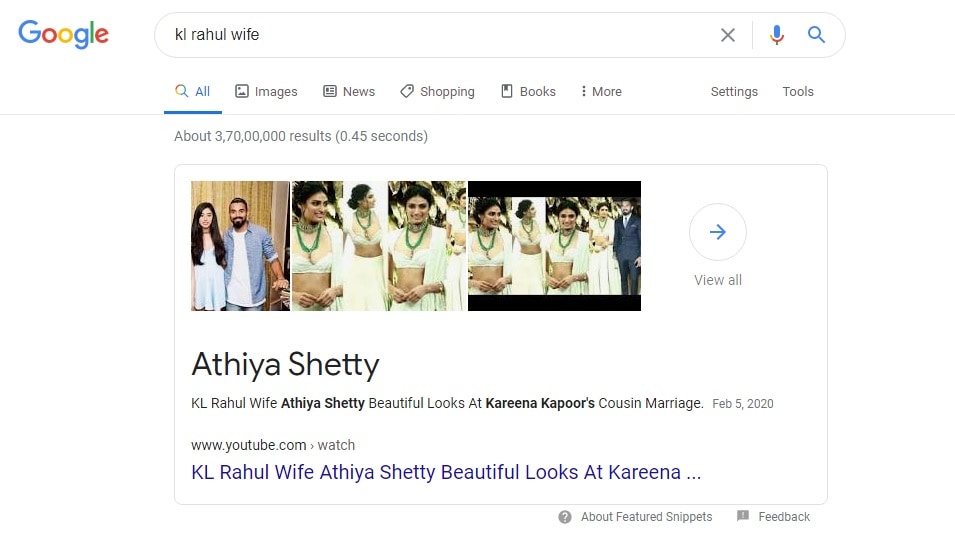The height and width of the screenshot is (534, 955).
Task: Click the Feedback link
Action: [784, 517]
